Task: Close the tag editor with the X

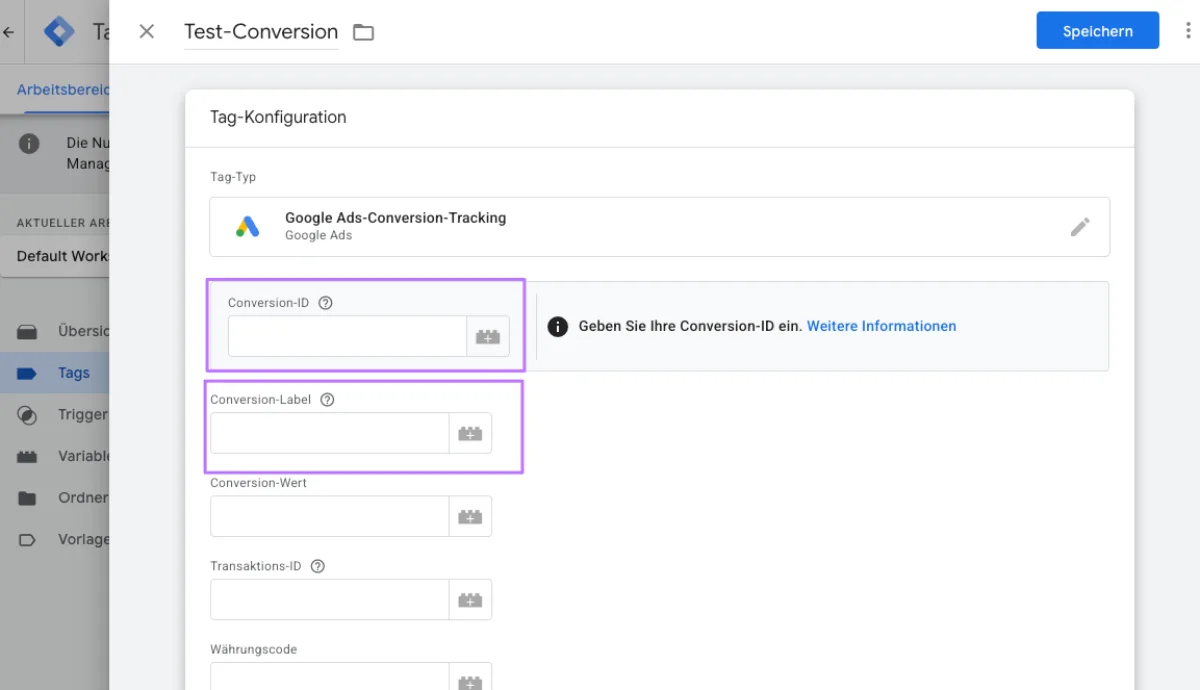Action: [146, 31]
